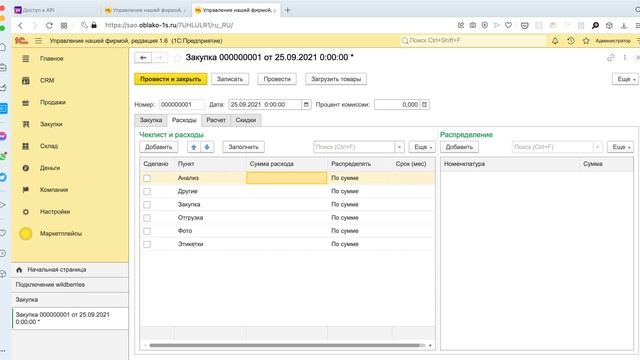Click the search field in Чеклист и расходы
This screenshot has width=640, height=360.
[x=353, y=147]
